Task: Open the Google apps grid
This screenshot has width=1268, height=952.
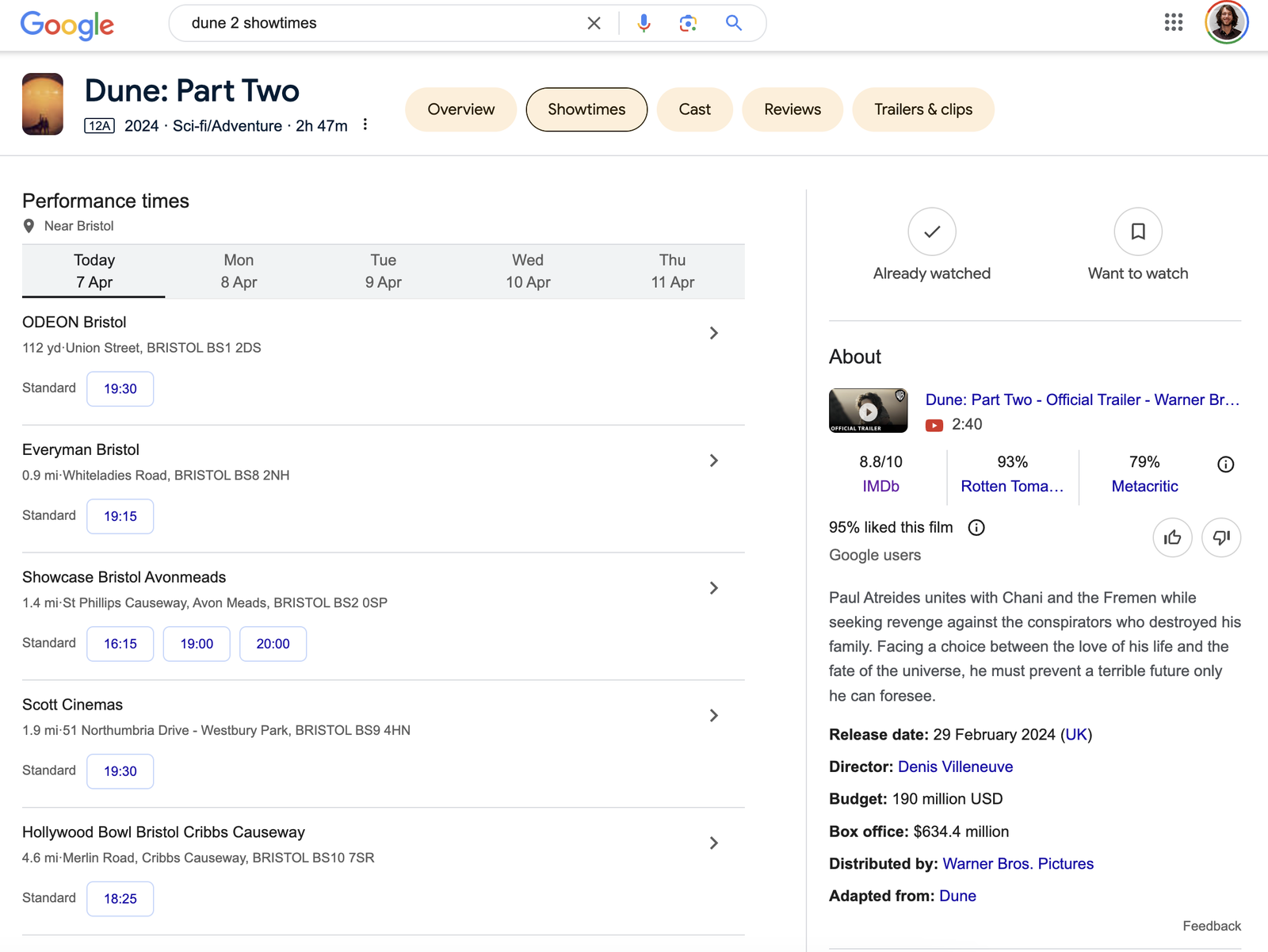Action: 1174,22
